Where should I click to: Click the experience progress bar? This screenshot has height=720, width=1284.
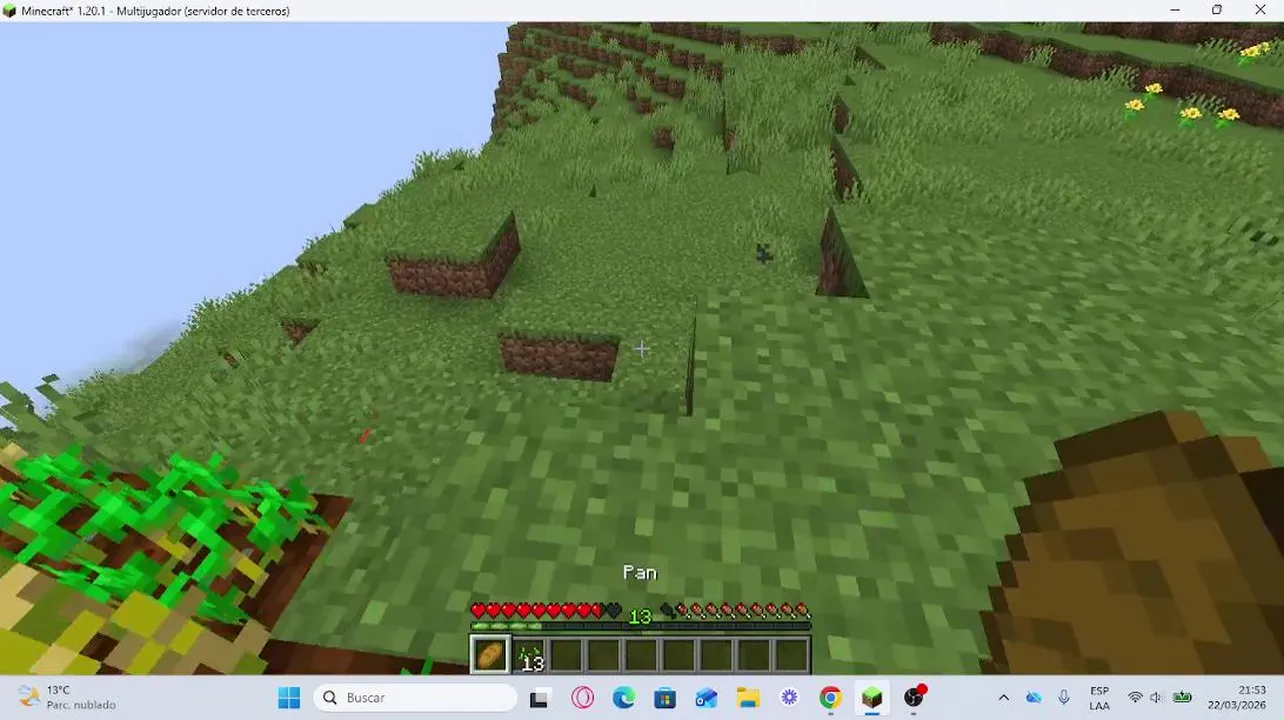(x=640, y=627)
